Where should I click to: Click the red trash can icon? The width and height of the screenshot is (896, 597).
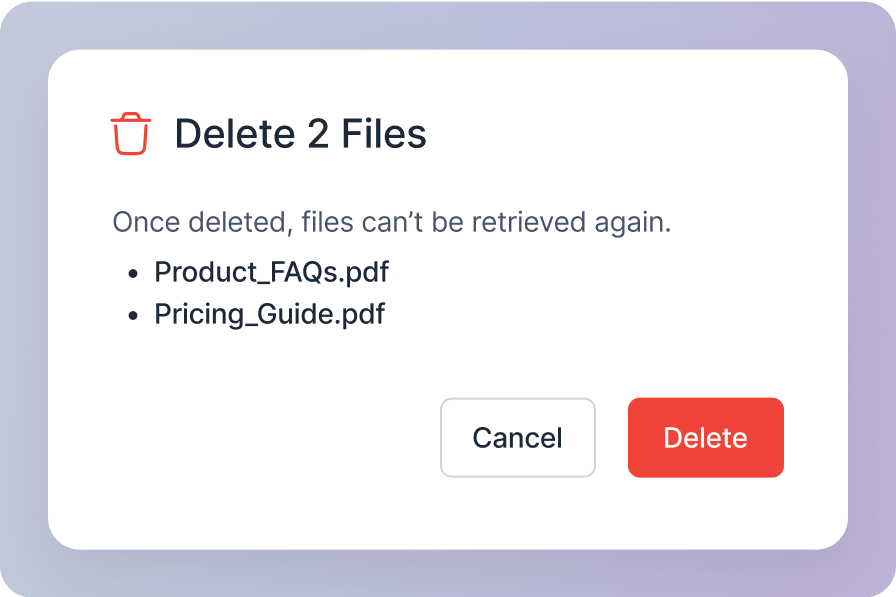coord(131,134)
